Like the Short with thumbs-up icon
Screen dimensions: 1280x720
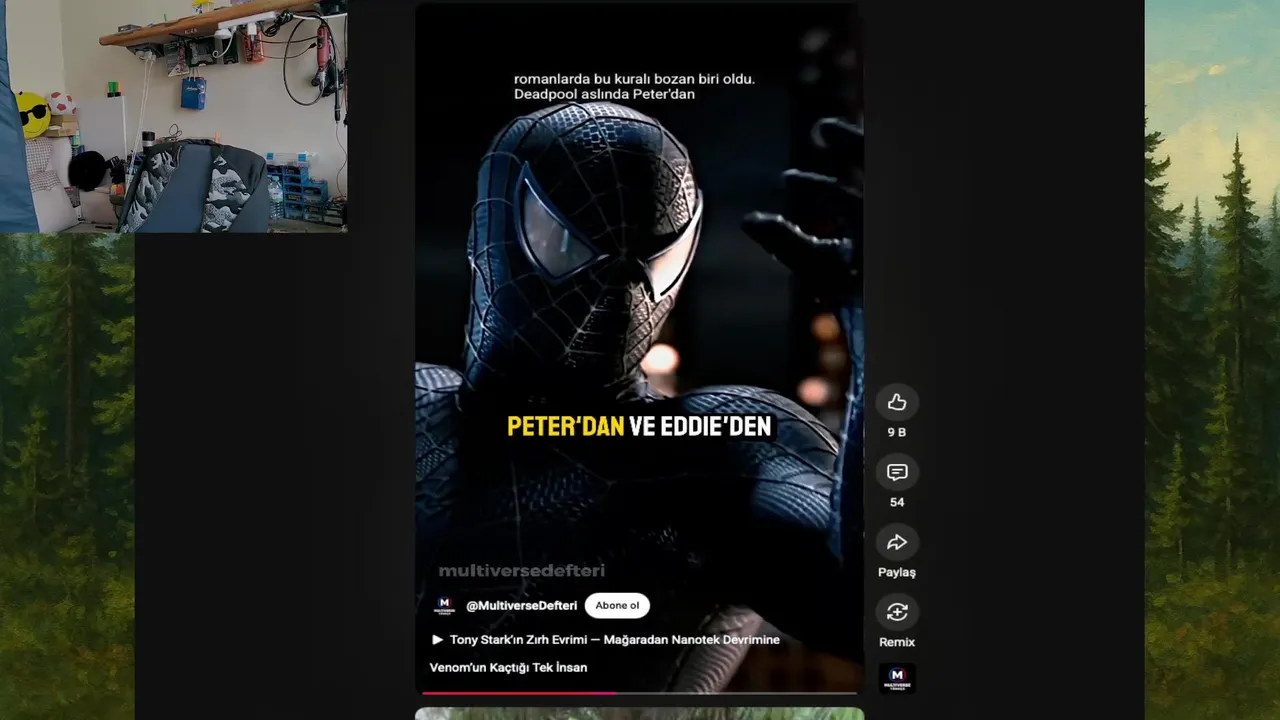[896, 402]
